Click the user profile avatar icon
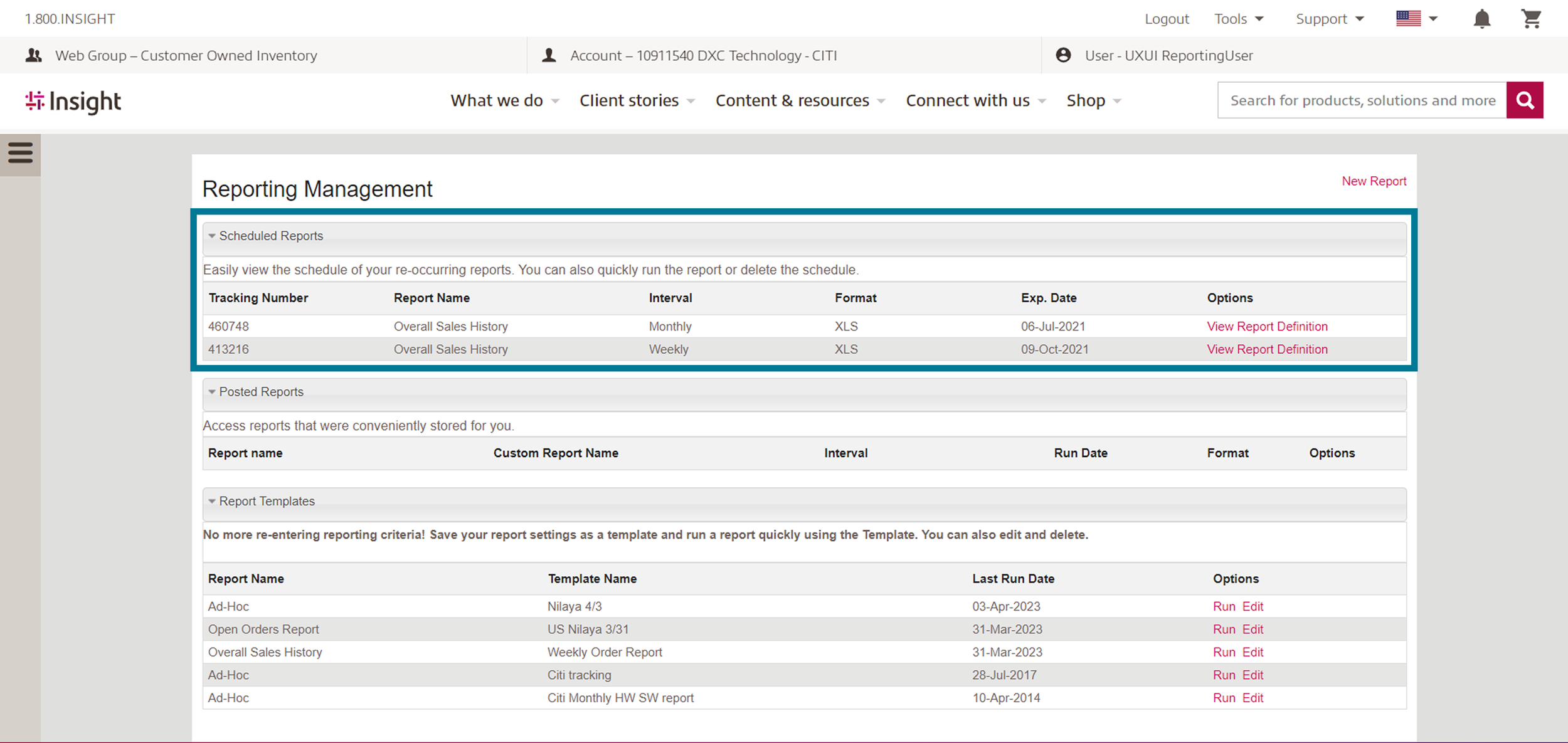 (1063, 55)
